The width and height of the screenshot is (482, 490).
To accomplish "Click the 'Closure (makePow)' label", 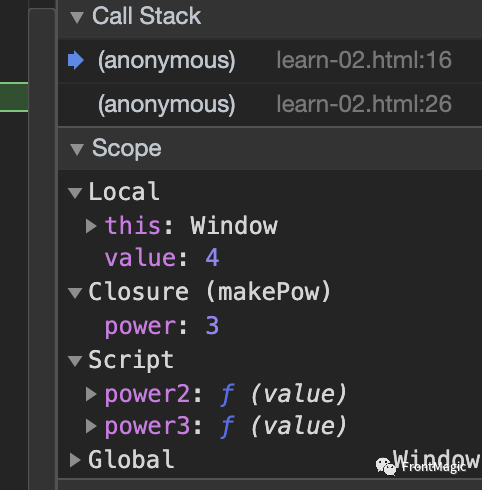I will pos(209,292).
